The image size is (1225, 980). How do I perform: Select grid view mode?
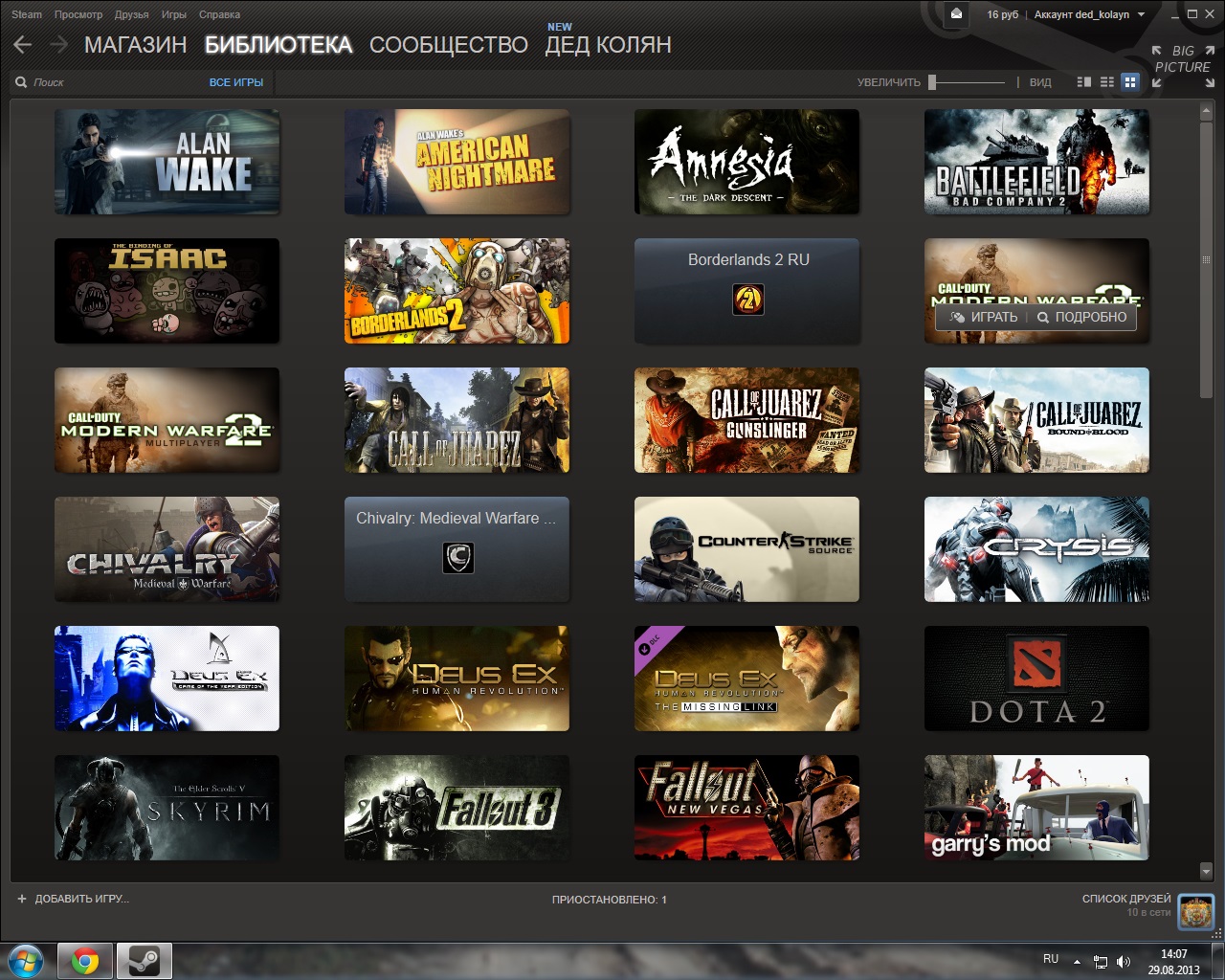(1130, 82)
